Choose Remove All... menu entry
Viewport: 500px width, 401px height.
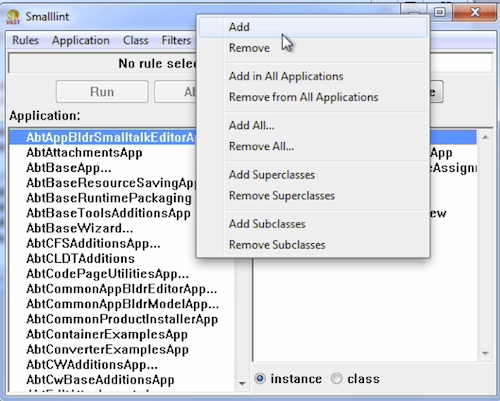[261, 146]
